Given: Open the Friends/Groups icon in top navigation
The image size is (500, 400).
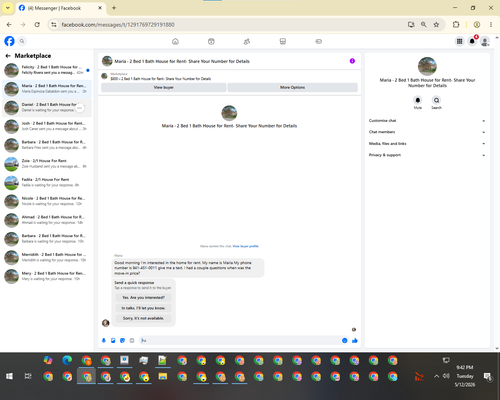Looking at the screenshot, I should click(247, 41).
